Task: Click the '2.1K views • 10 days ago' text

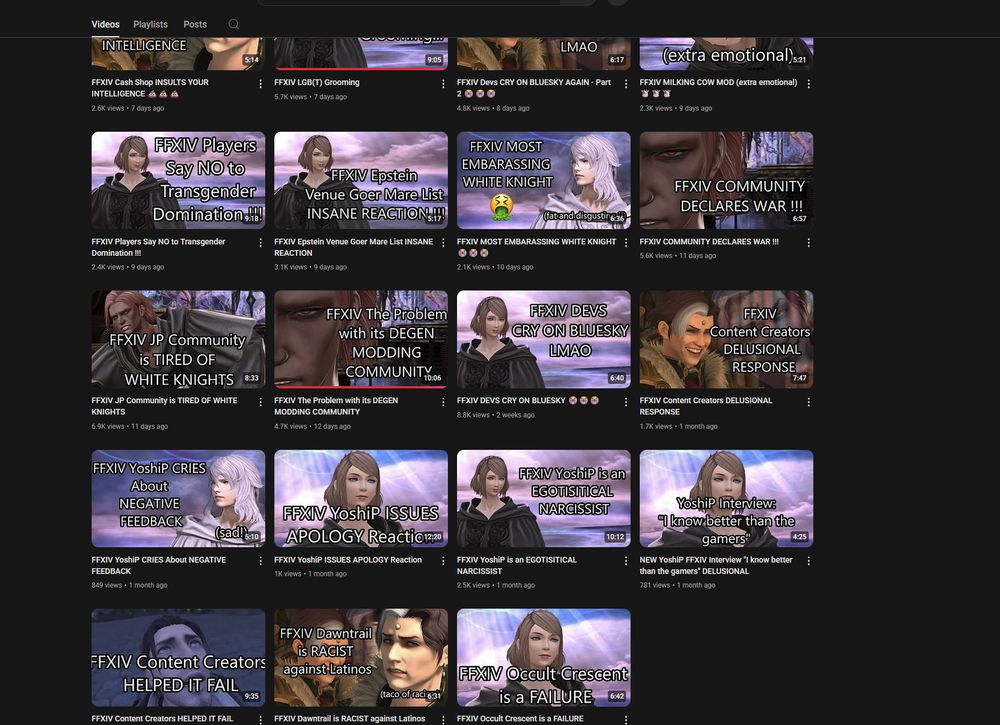Action: pyautogui.click(x=495, y=267)
